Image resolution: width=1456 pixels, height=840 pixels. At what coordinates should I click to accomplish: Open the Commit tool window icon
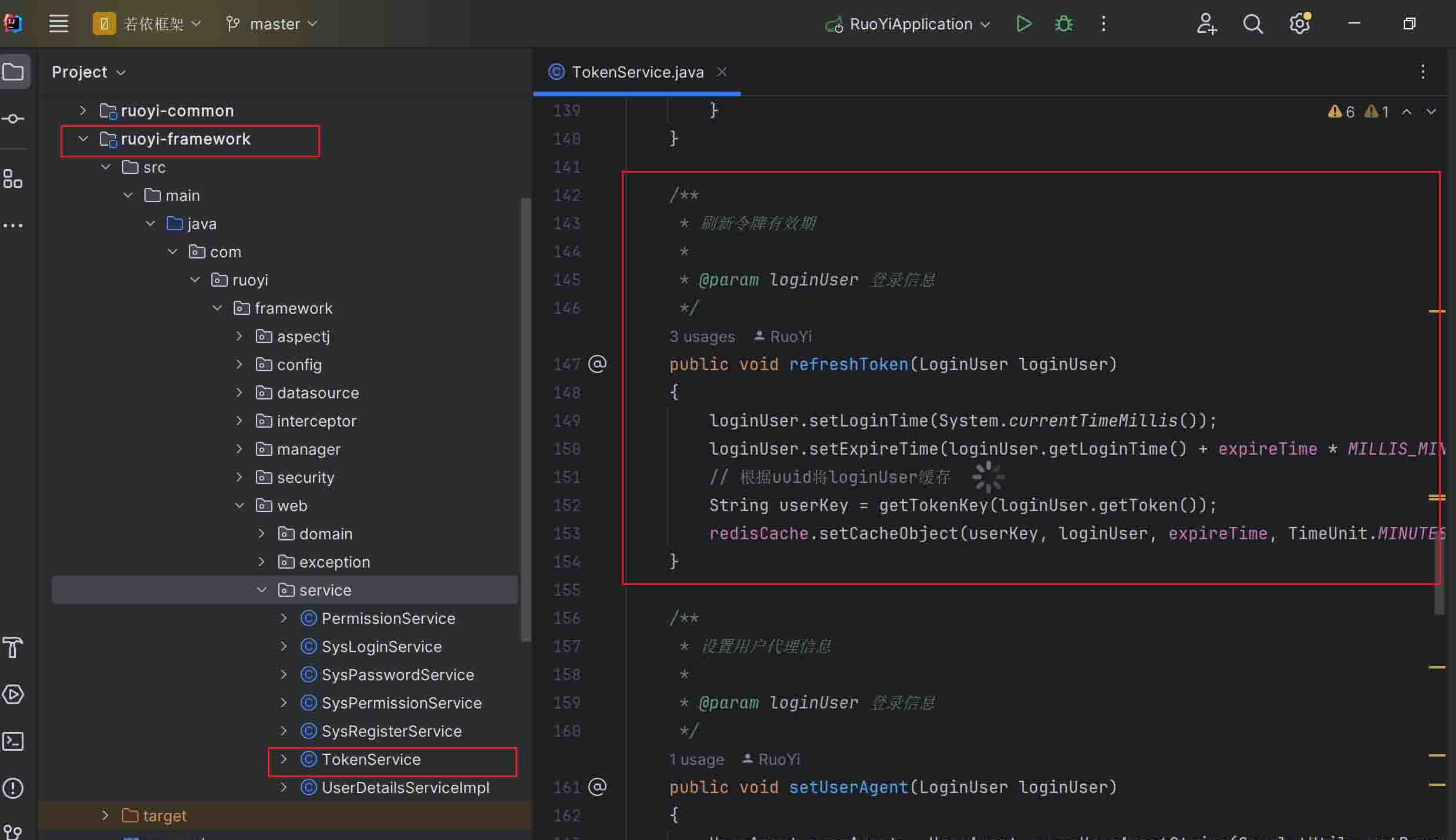[13, 119]
